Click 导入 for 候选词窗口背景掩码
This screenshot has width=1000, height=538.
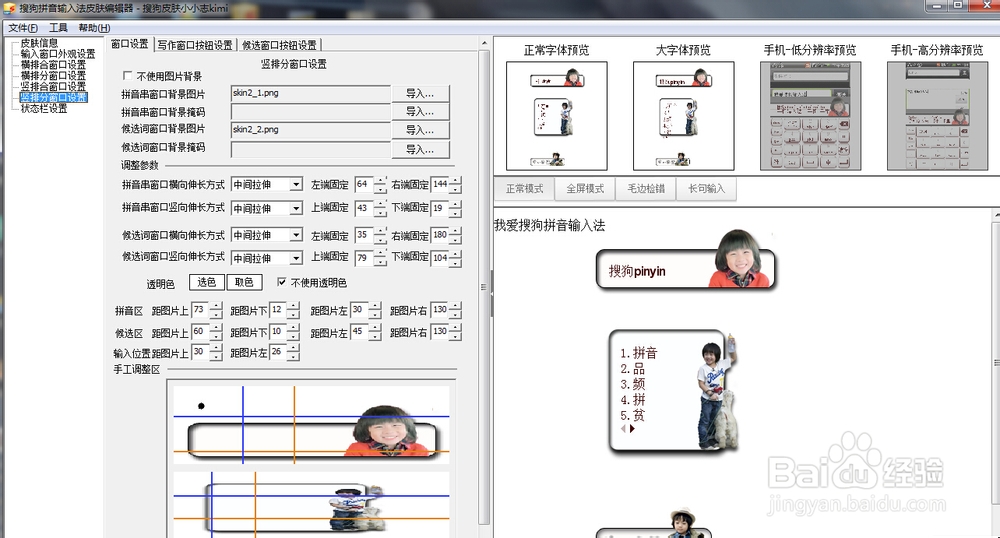coord(420,150)
